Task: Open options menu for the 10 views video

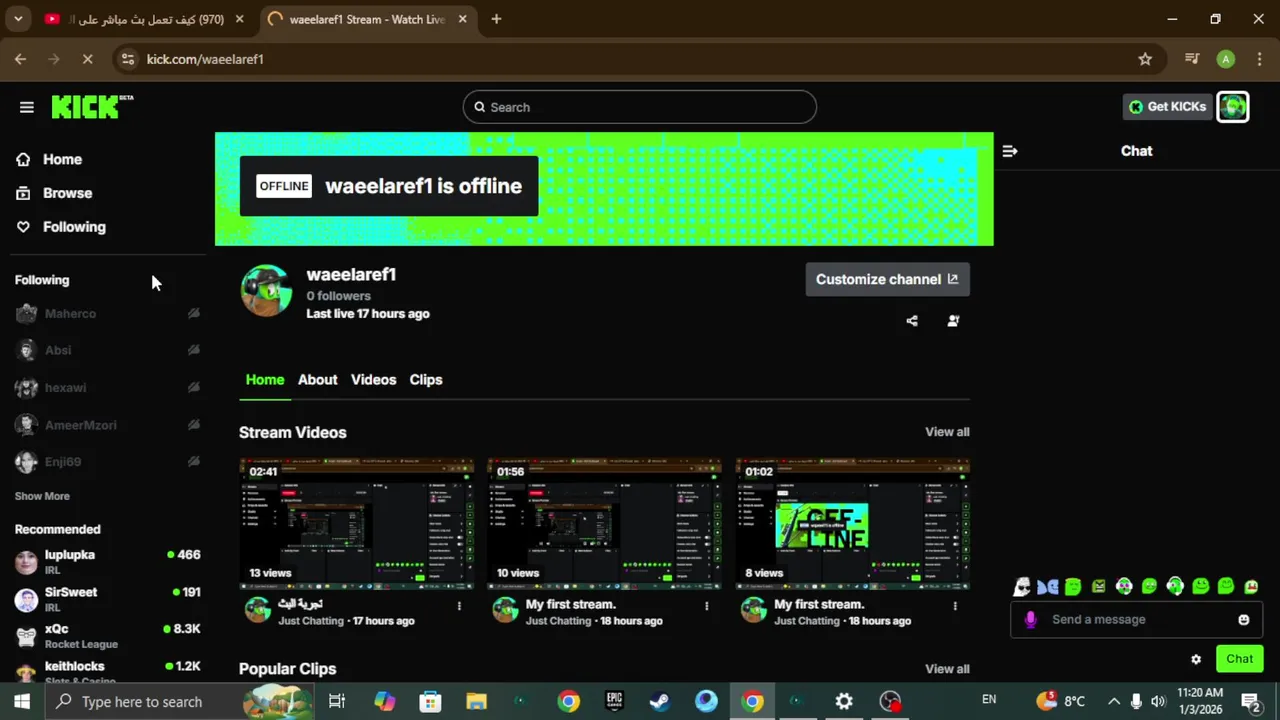Action: (707, 606)
